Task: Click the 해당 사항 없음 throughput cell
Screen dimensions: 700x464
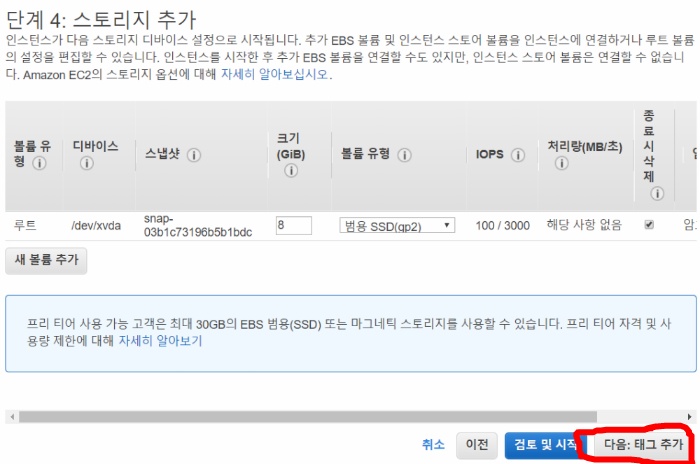Action: coord(584,225)
